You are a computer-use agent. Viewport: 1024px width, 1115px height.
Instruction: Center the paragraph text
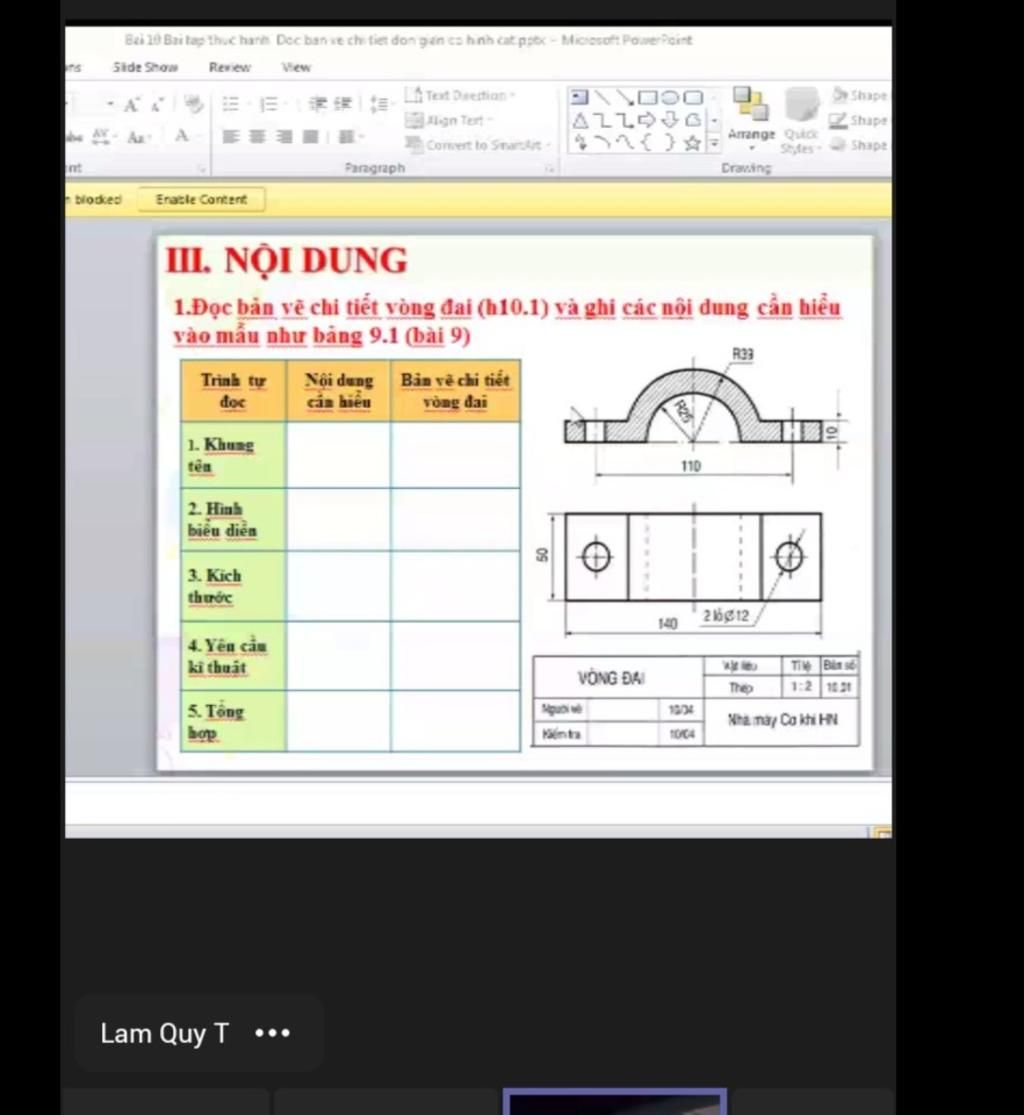point(257,137)
